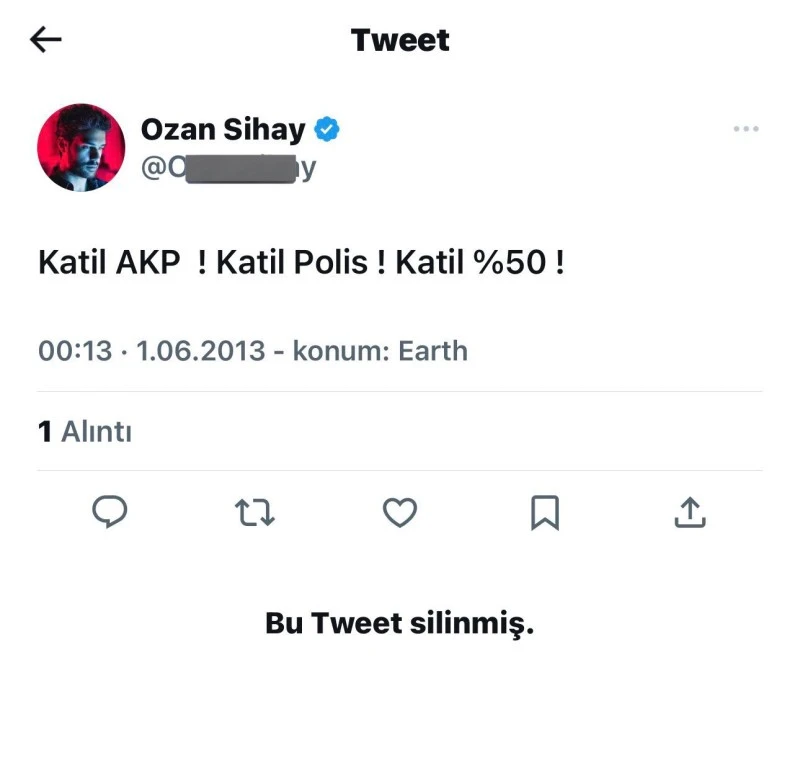Open Ozan Sihay's profile picture
The image size is (800, 763).
point(81,147)
